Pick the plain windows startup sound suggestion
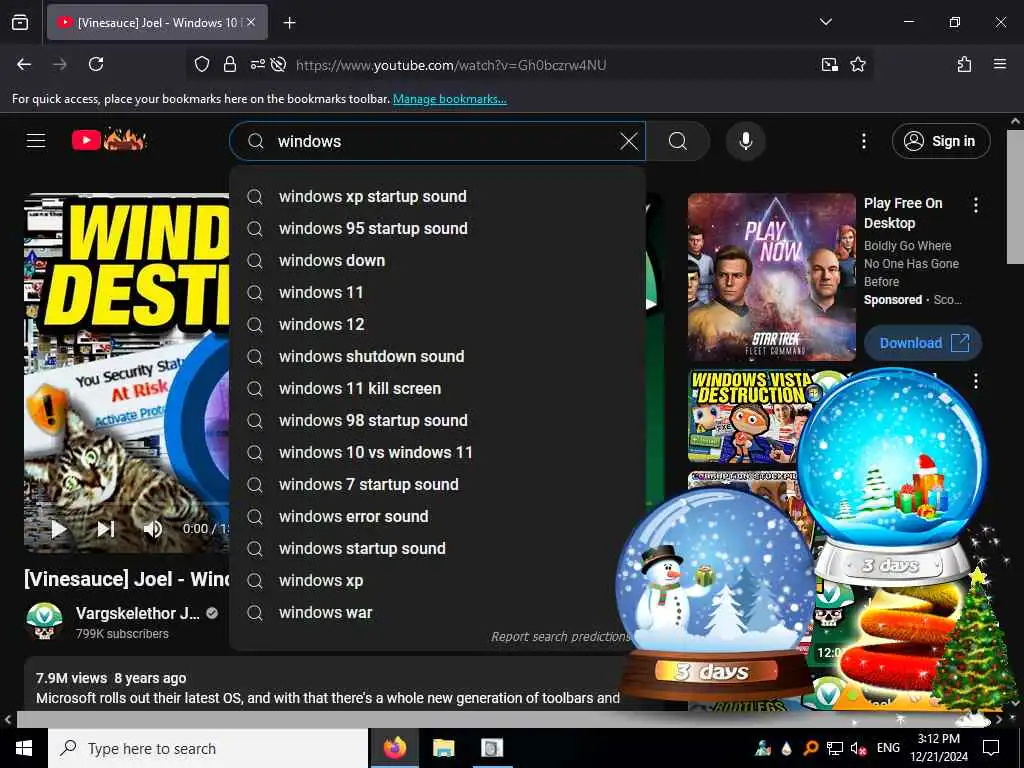The width and height of the screenshot is (1024, 768). point(438,549)
